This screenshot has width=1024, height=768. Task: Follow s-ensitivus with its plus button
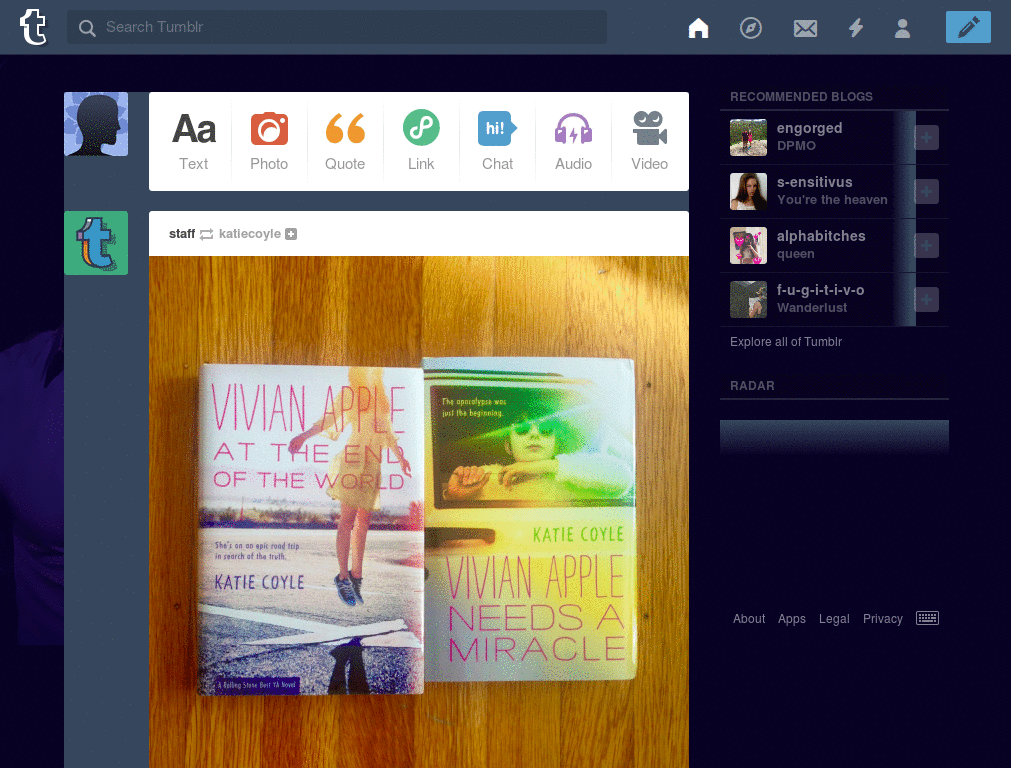[926, 191]
